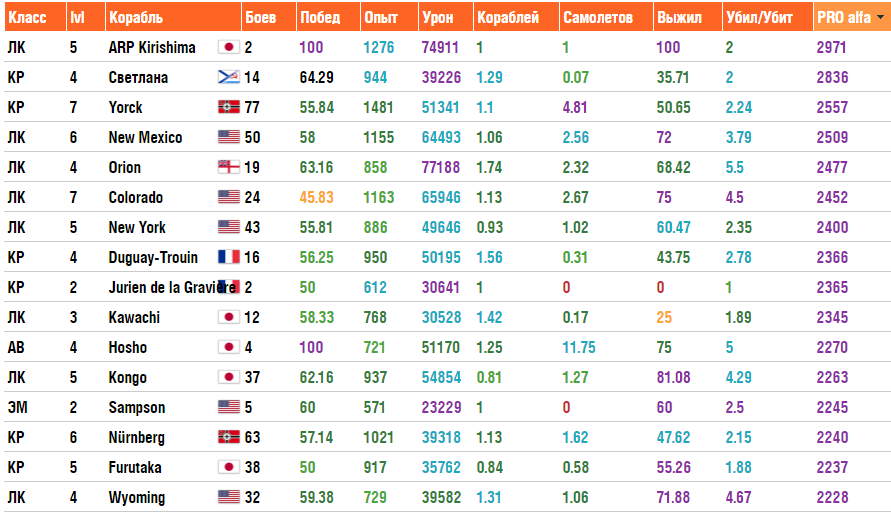The width and height of the screenshot is (891, 513).
Task: Click the Japanese flag beside ARP Kirishima
Action: [x=228, y=48]
